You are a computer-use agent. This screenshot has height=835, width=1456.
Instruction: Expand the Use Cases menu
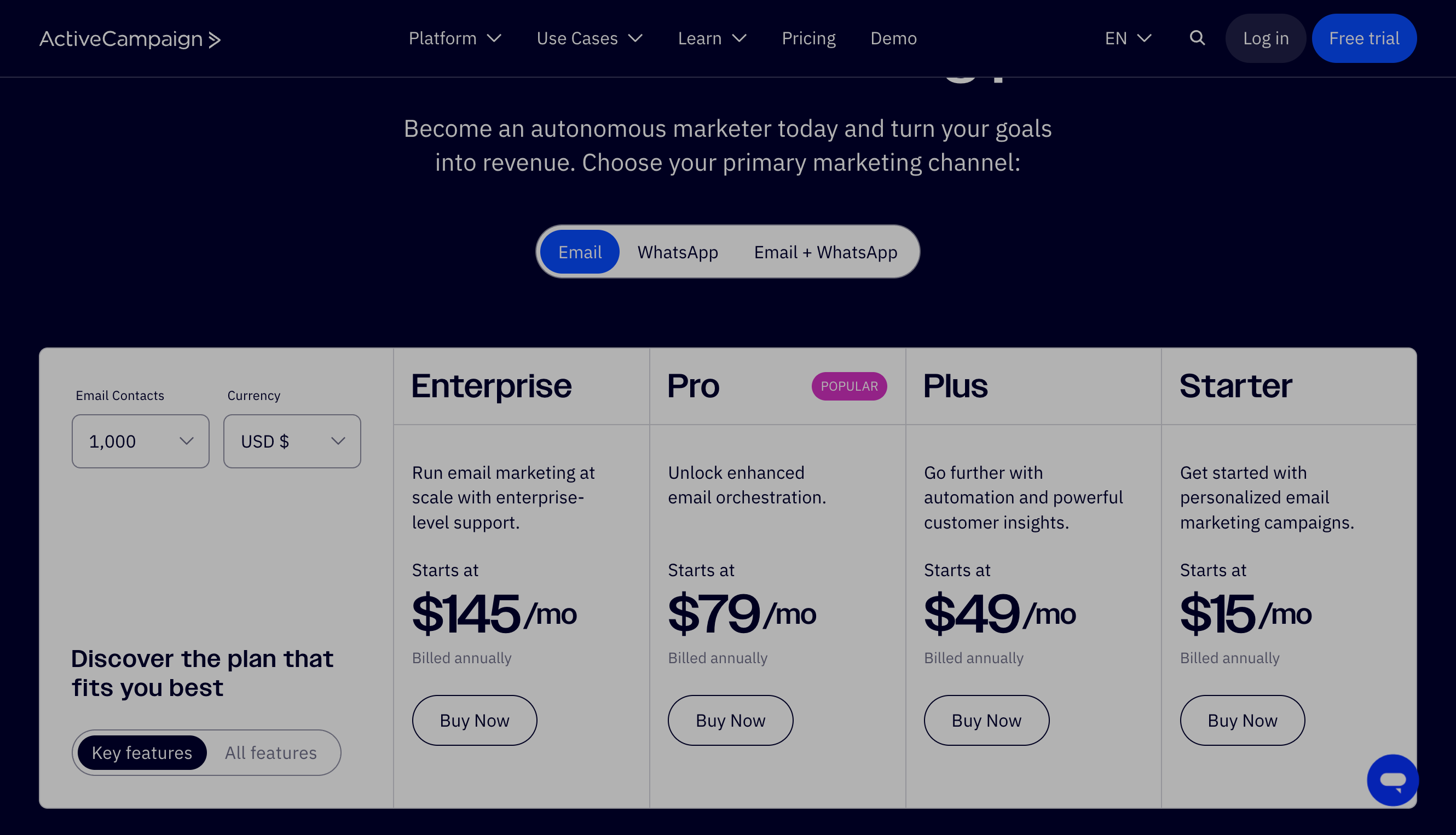(x=589, y=38)
